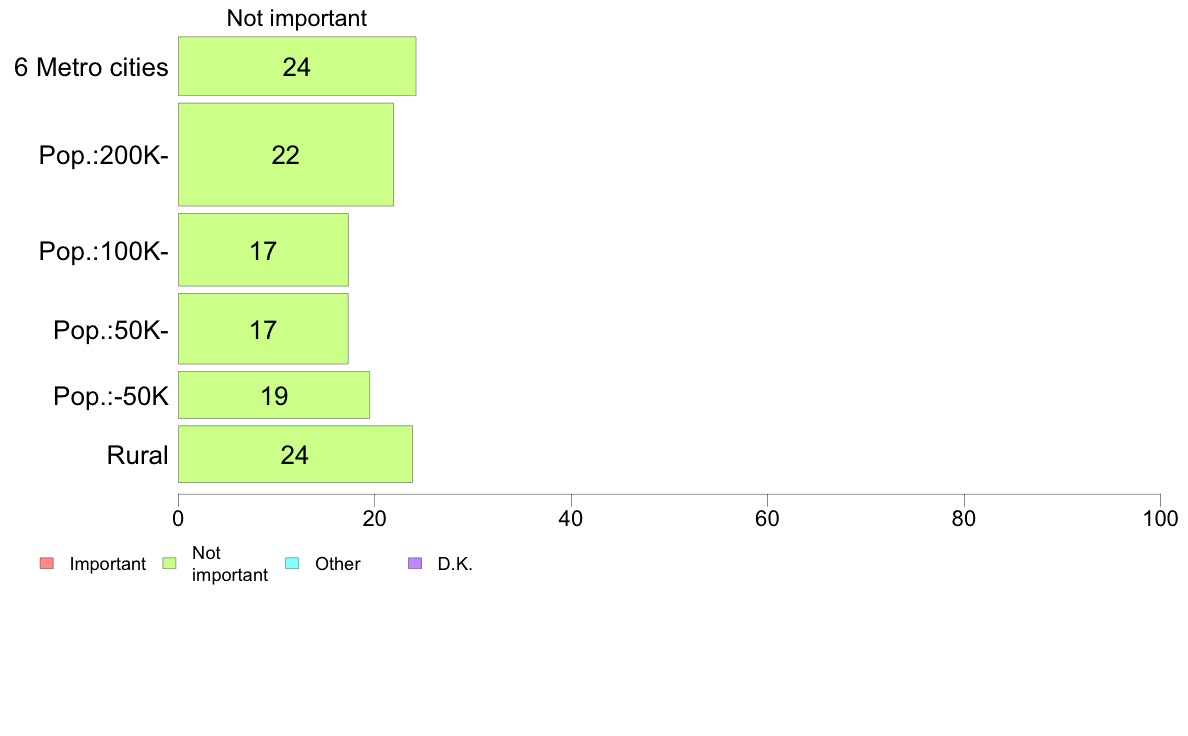1188x736 pixels.
Task: Click the purple D.K. legend swatch
Action: point(415,563)
